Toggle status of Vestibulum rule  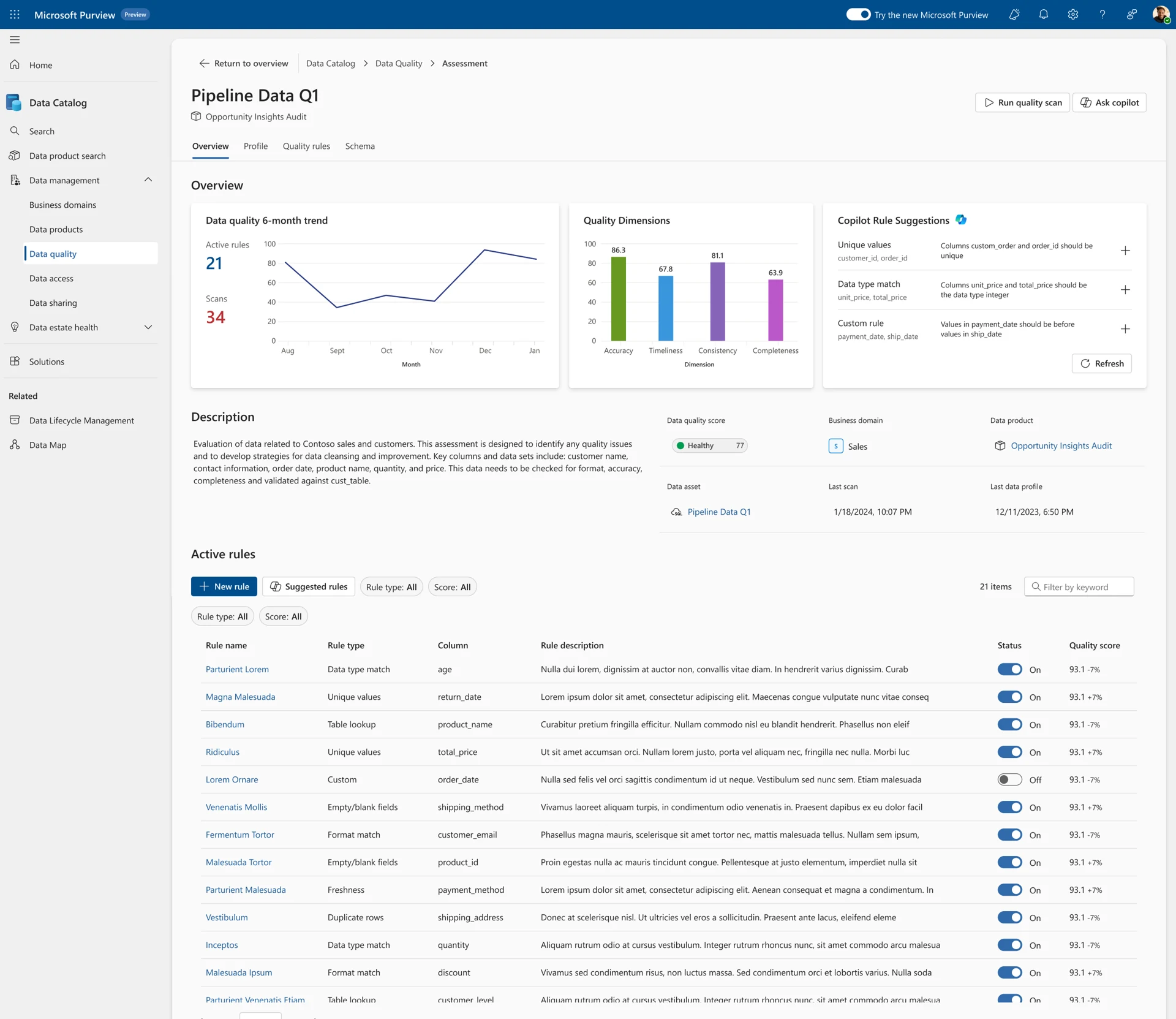pyautogui.click(x=1009, y=917)
